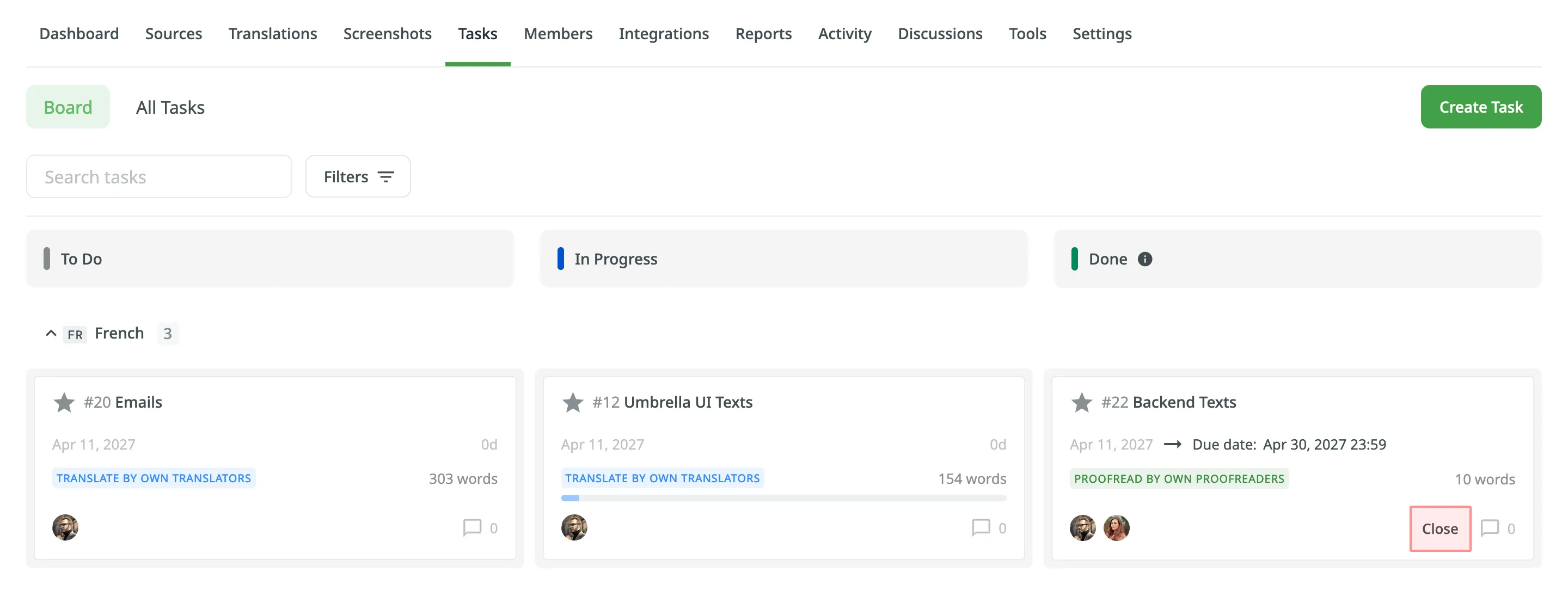
Task: Close the Backend Texts task
Action: click(1440, 529)
